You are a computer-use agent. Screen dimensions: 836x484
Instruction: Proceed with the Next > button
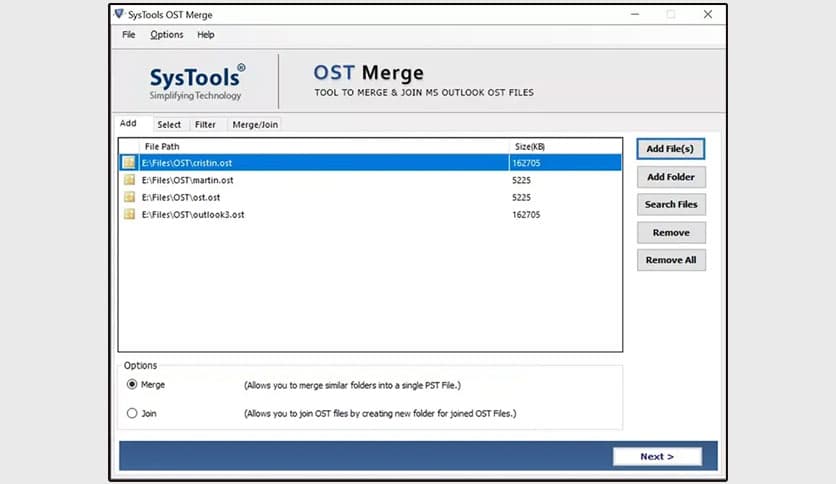tap(657, 456)
